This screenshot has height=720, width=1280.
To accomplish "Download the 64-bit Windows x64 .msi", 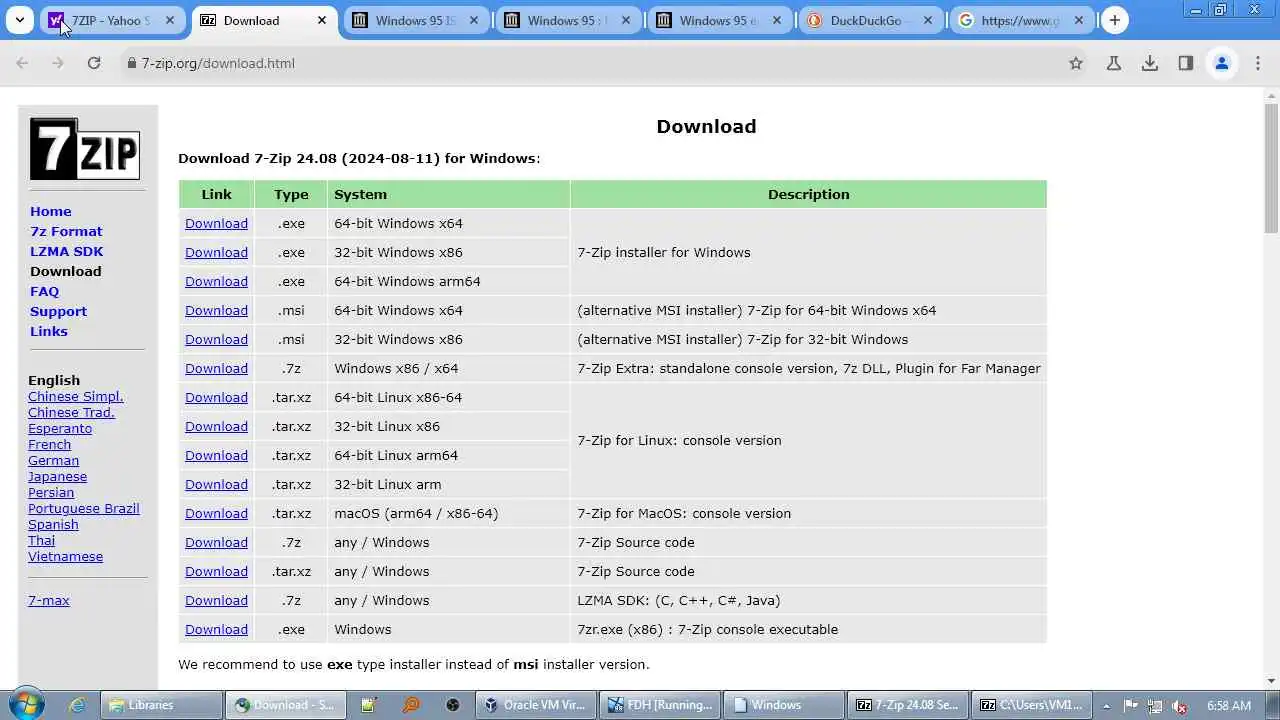I will coord(216,310).
